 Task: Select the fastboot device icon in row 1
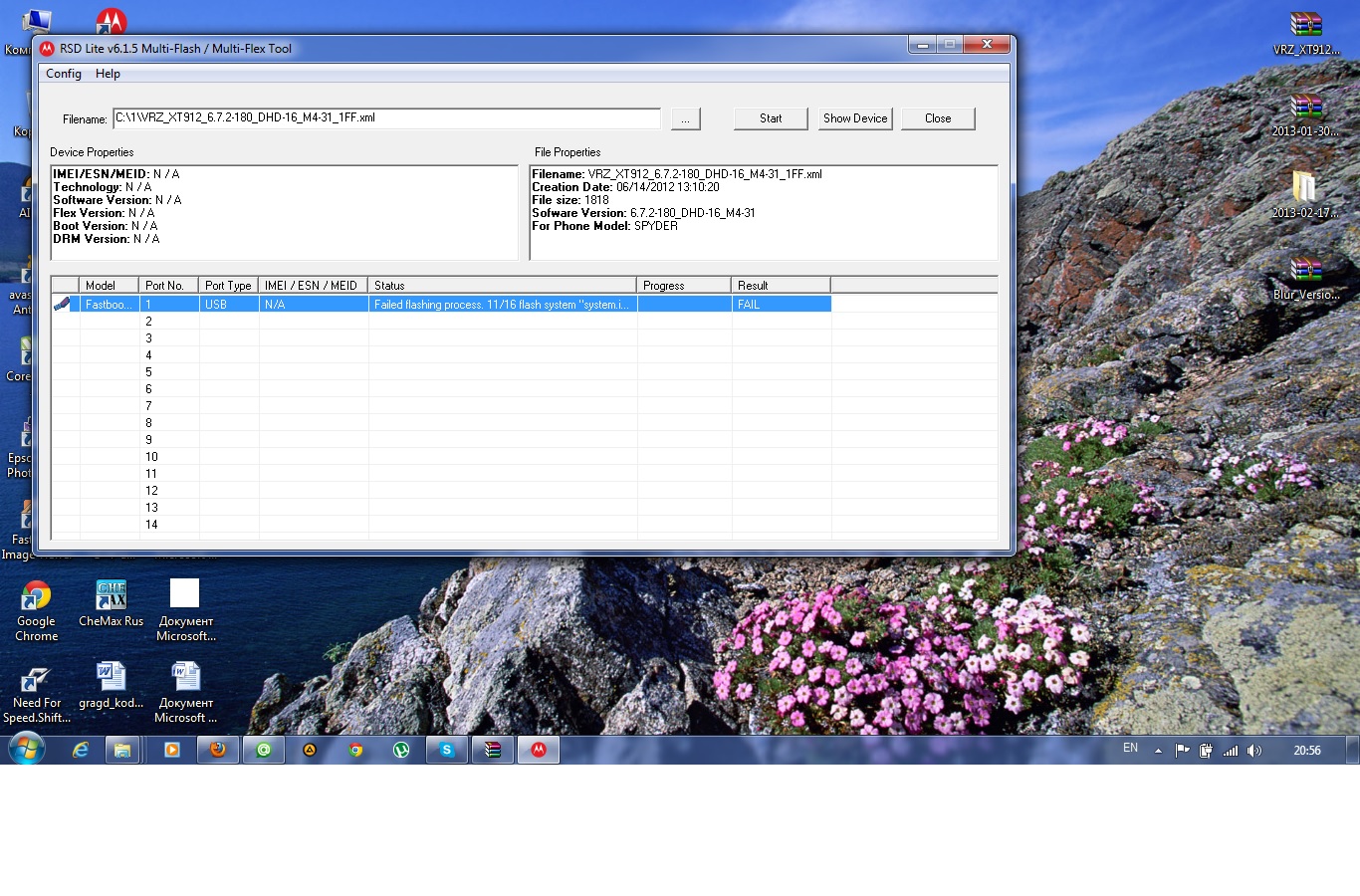pyautogui.click(x=63, y=304)
